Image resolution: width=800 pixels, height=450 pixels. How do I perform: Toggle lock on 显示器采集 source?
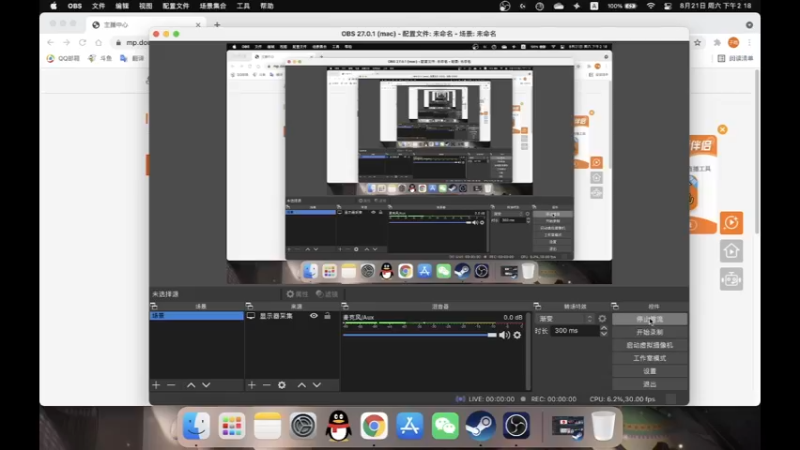tap(328, 316)
